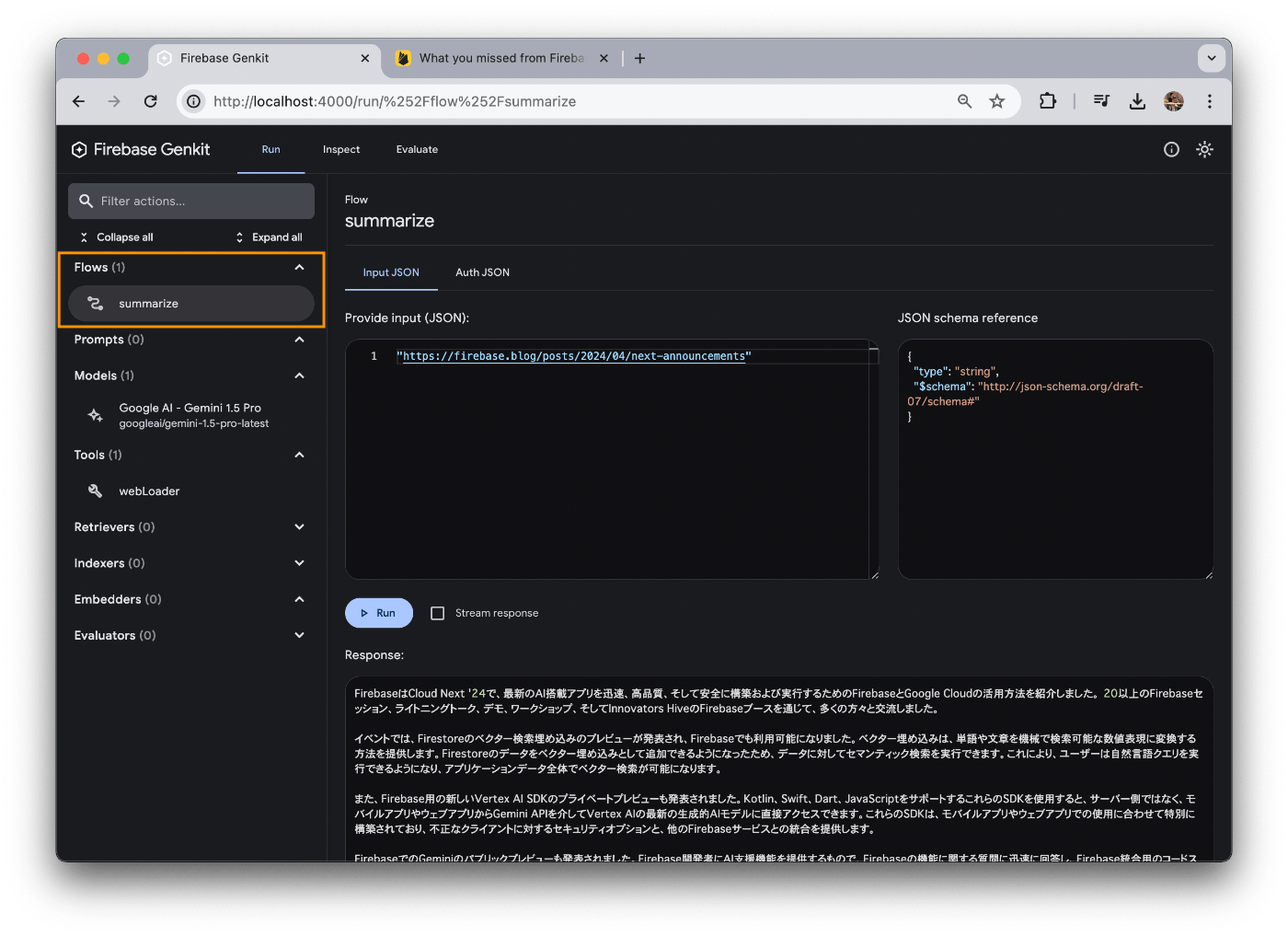Collapse the Prompts section chevron
The width and height of the screenshot is (1288, 936).
click(x=299, y=340)
